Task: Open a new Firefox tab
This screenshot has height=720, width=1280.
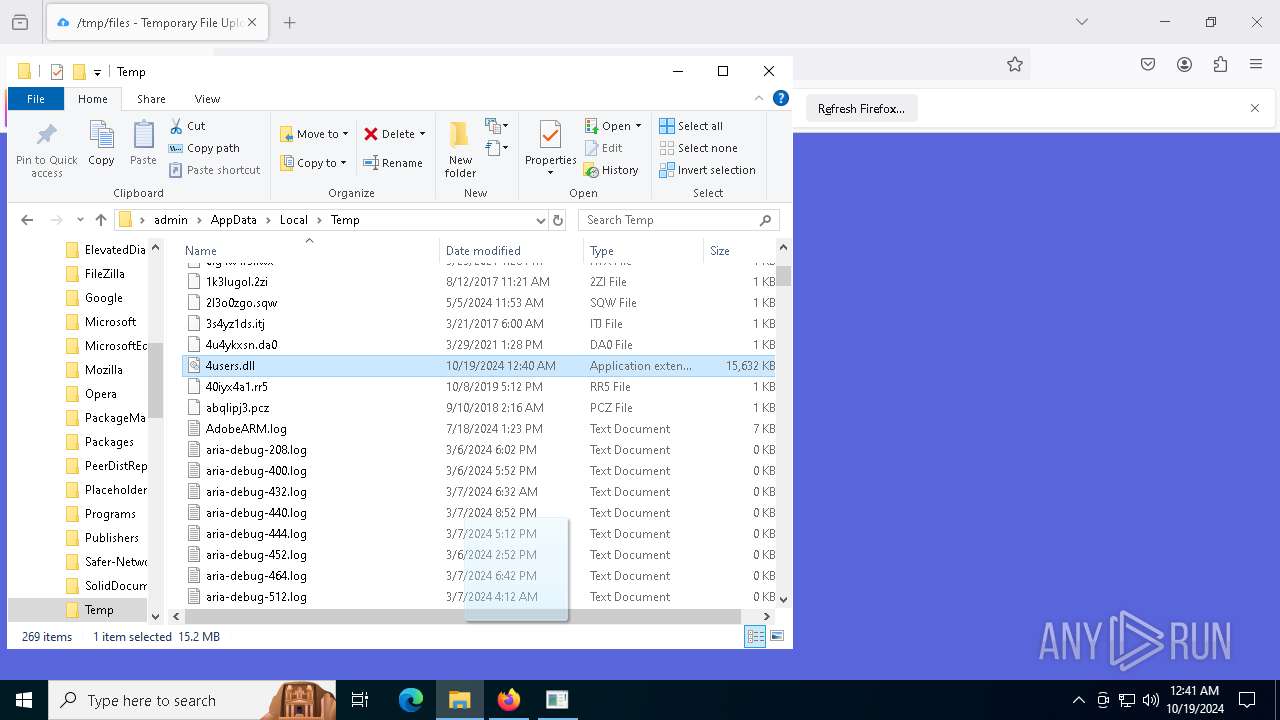Action: (289, 22)
